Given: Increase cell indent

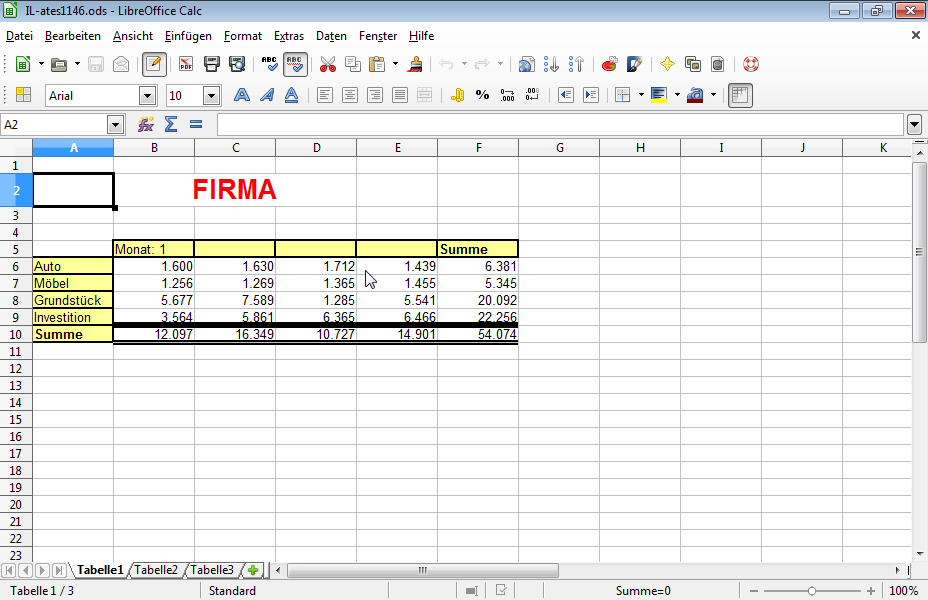Looking at the screenshot, I should 591,95.
